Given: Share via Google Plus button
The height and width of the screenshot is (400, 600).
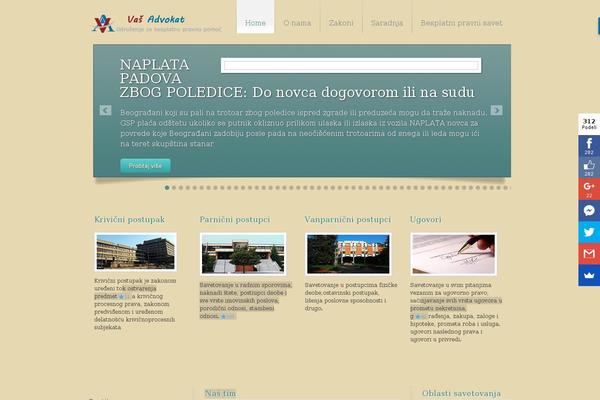Looking at the screenshot, I should tap(589, 189).
